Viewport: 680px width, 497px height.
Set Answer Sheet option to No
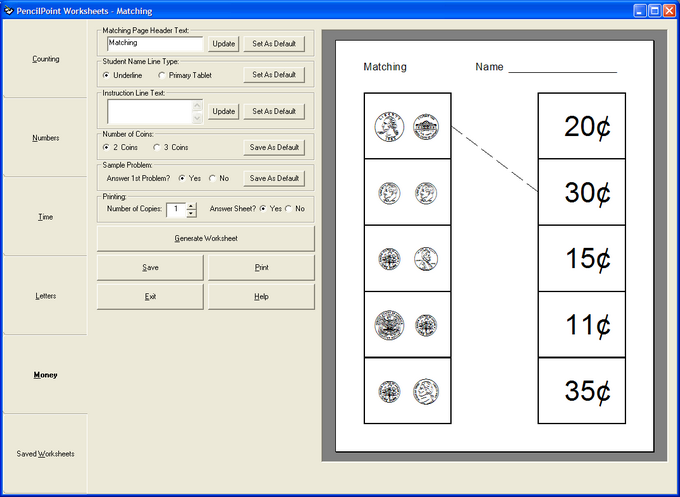point(288,209)
